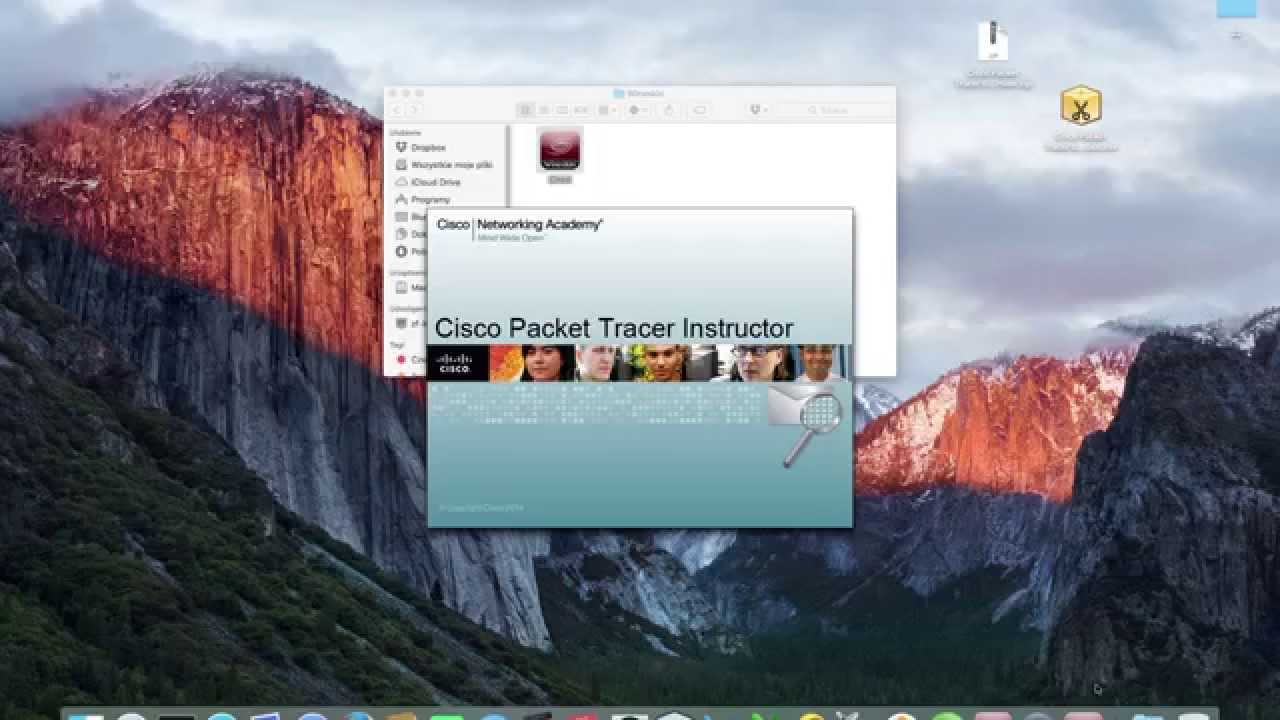Select Dropbox in the Finder sidebar
The height and width of the screenshot is (720, 1280).
click(x=428, y=147)
